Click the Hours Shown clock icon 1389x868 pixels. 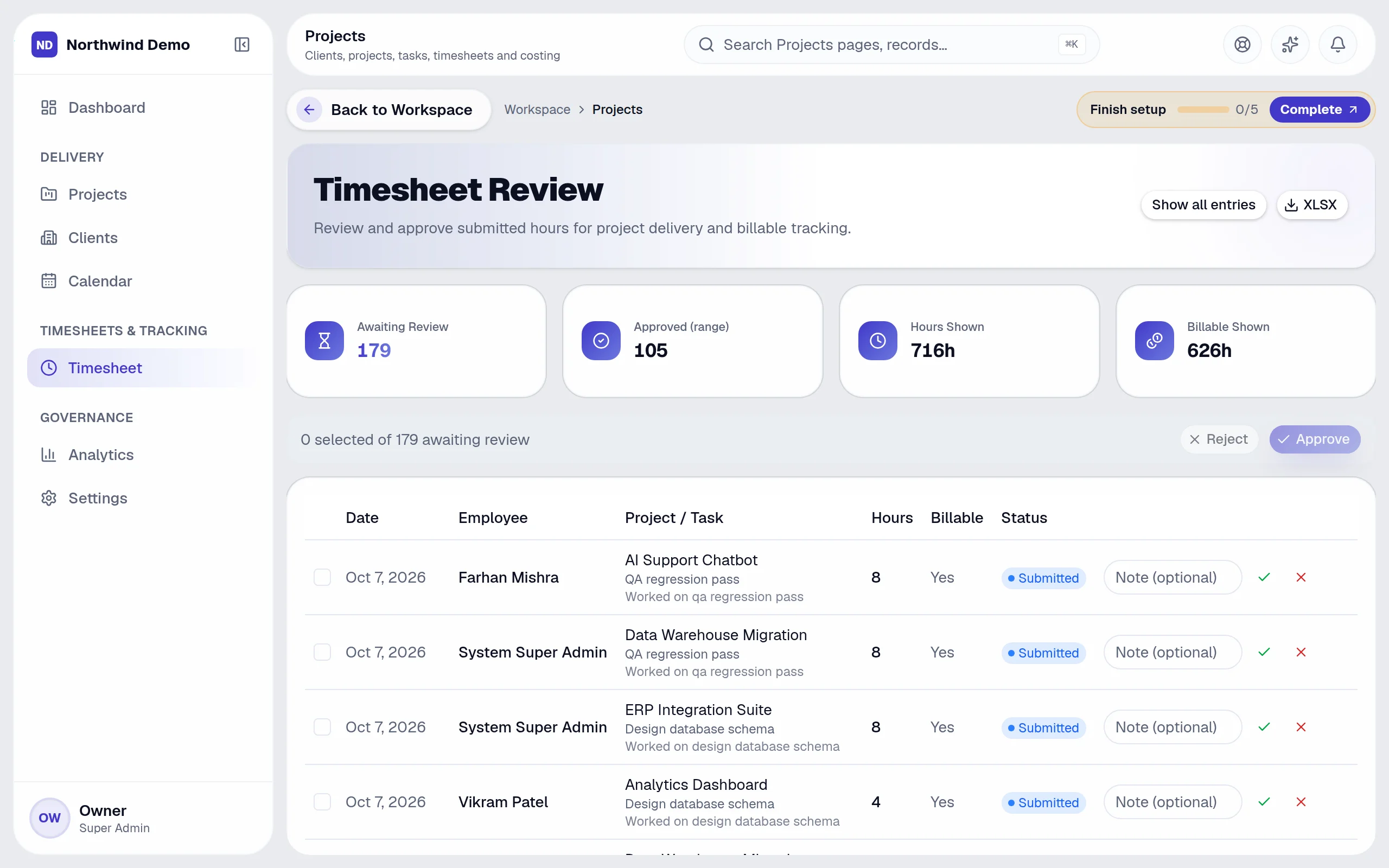(x=877, y=341)
